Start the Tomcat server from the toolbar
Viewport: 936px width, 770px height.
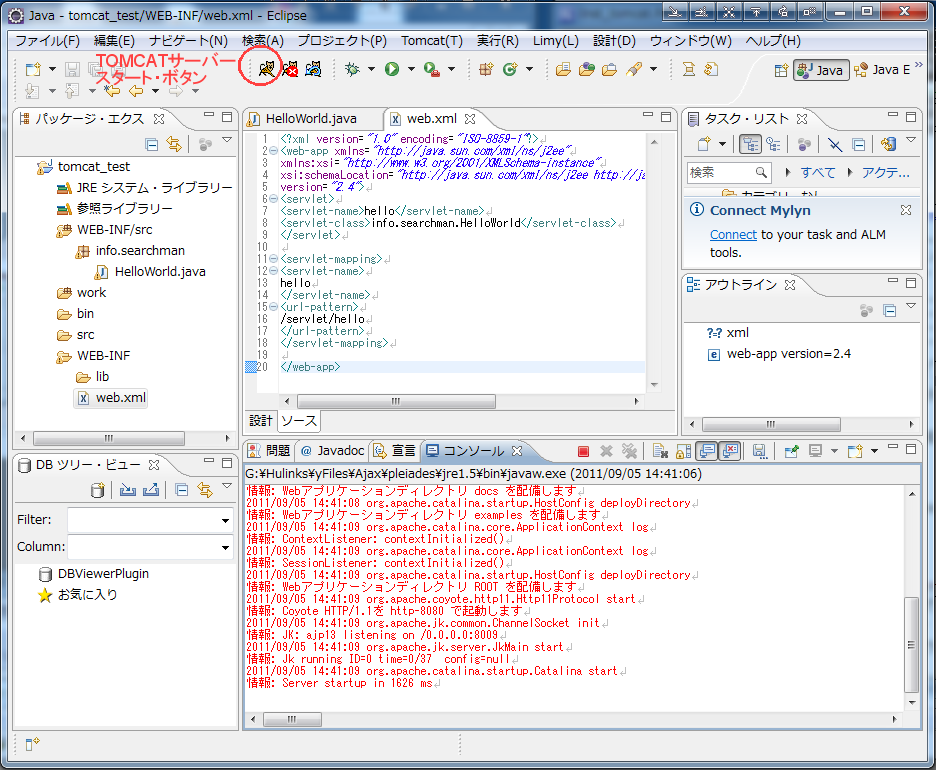(x=266, y=69)
